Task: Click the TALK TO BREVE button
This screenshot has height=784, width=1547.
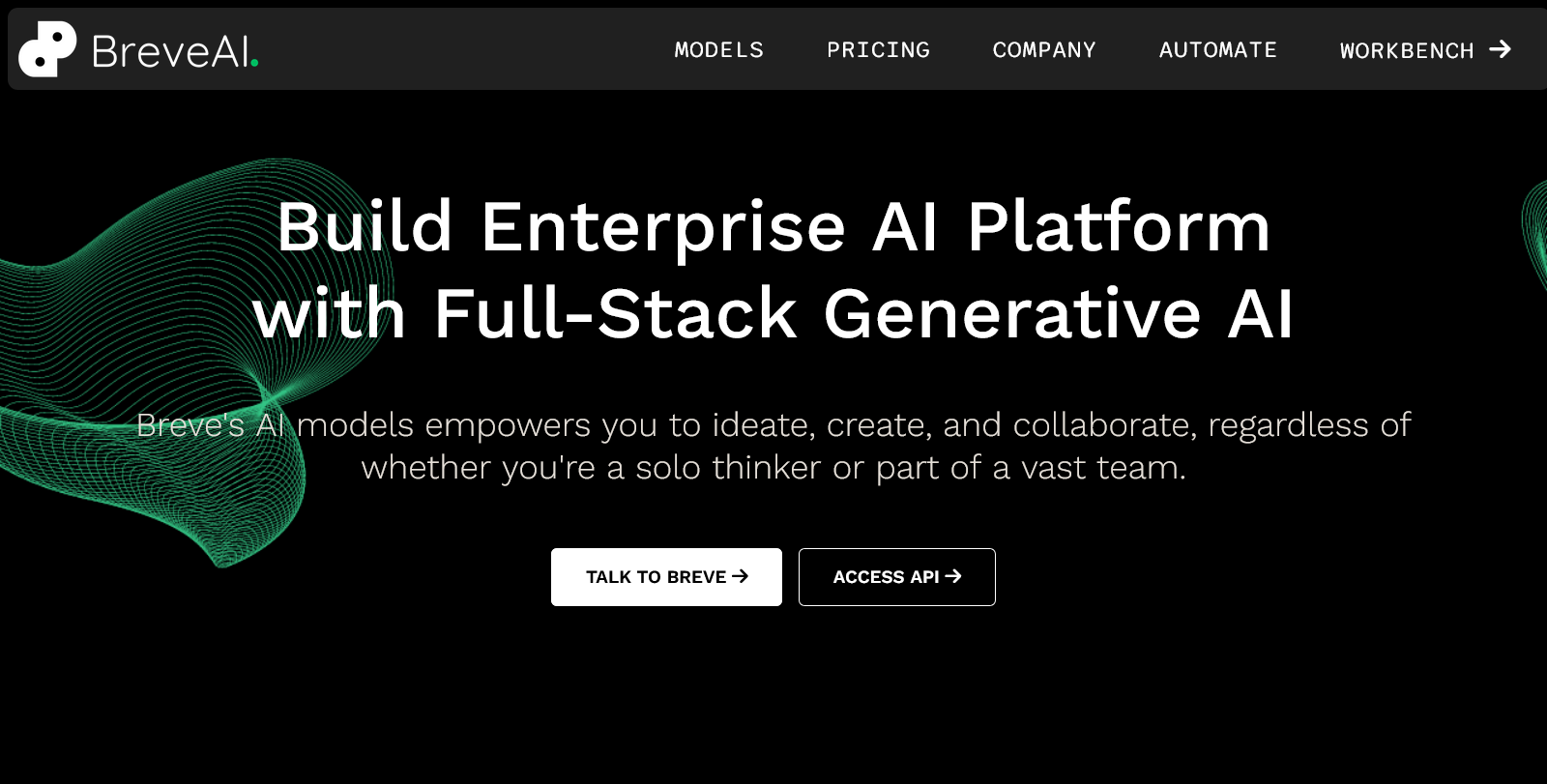Action: pos(666,577)
